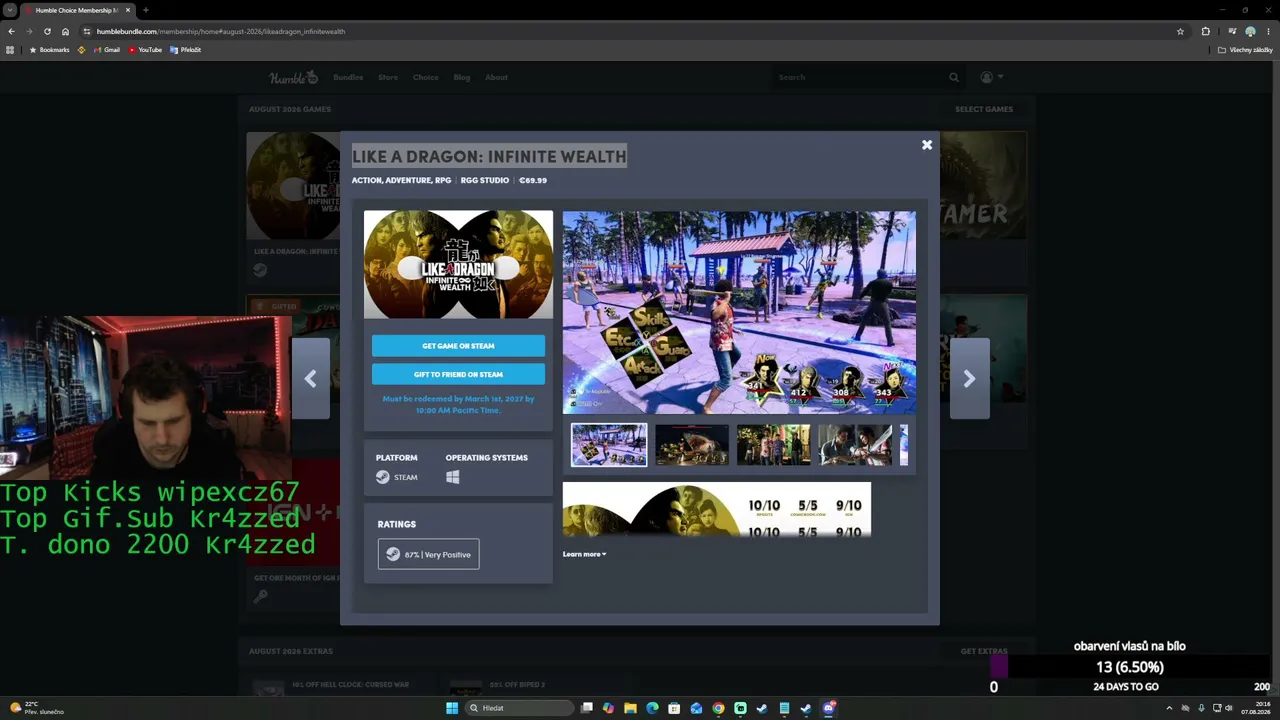1280x720 pixels.
Task: Open the browser Extensions puzzle icon
Action: pos(1205,31)
